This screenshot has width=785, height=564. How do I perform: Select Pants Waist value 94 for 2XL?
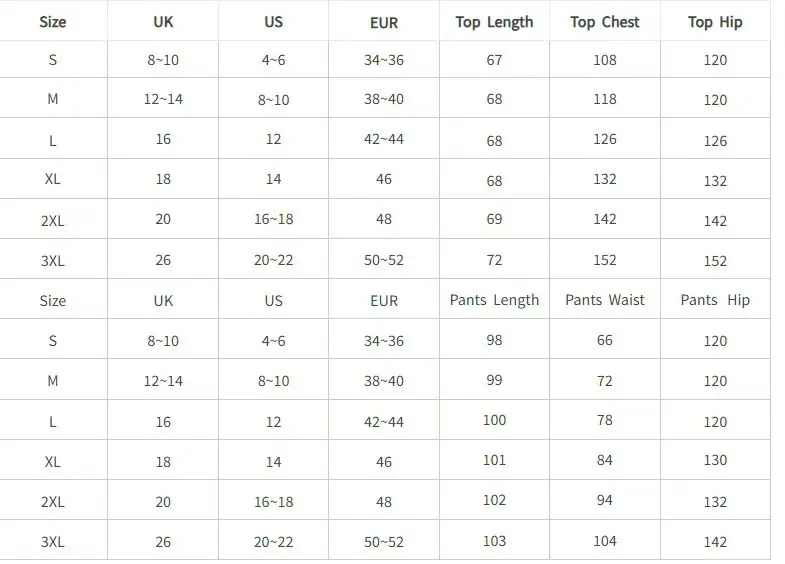pyautogui.click(x=605, y=500)
